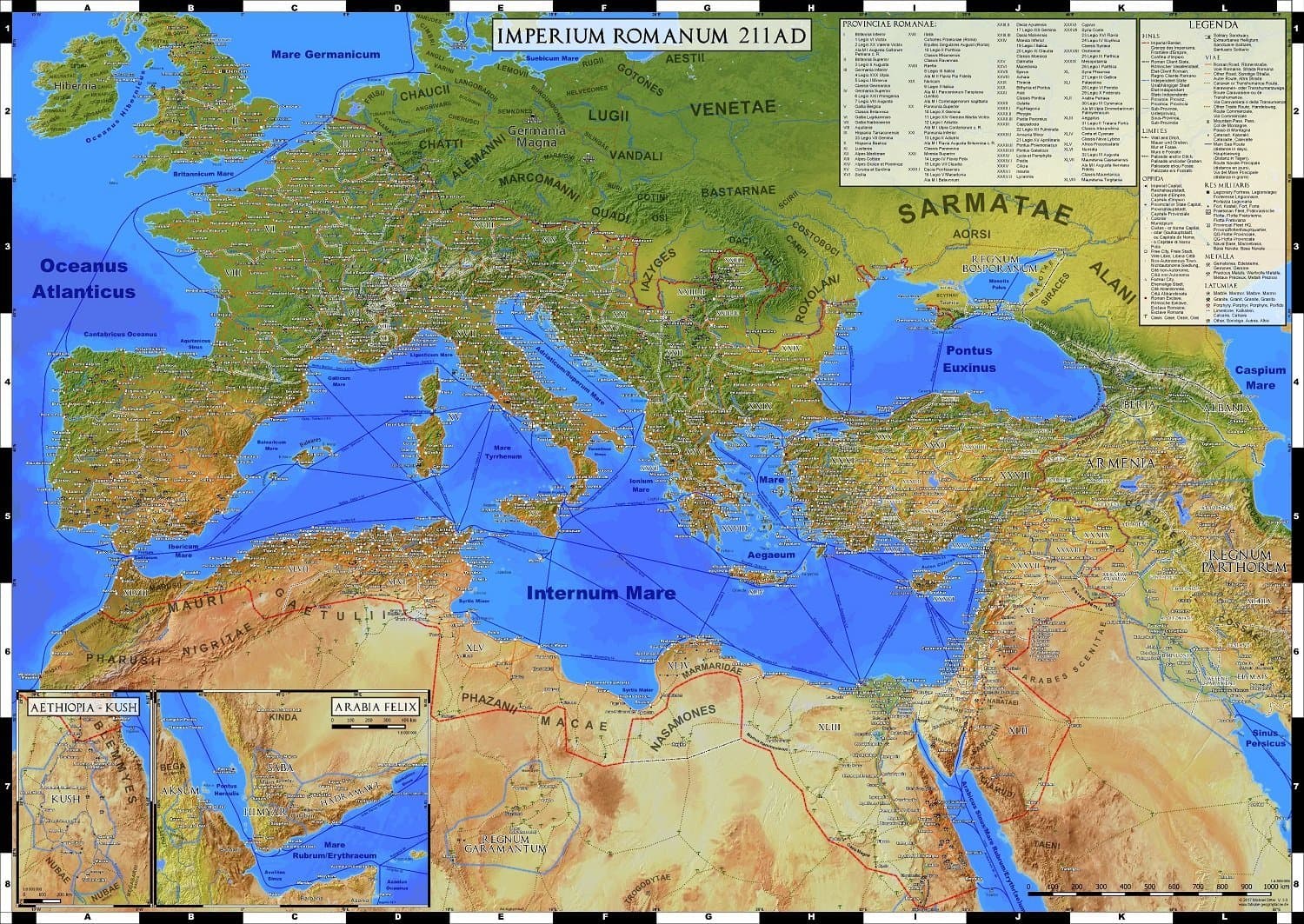1304x924 pixels.
Task: Select the Naval Base symbol in Res Militaris
Action: 1208,244
